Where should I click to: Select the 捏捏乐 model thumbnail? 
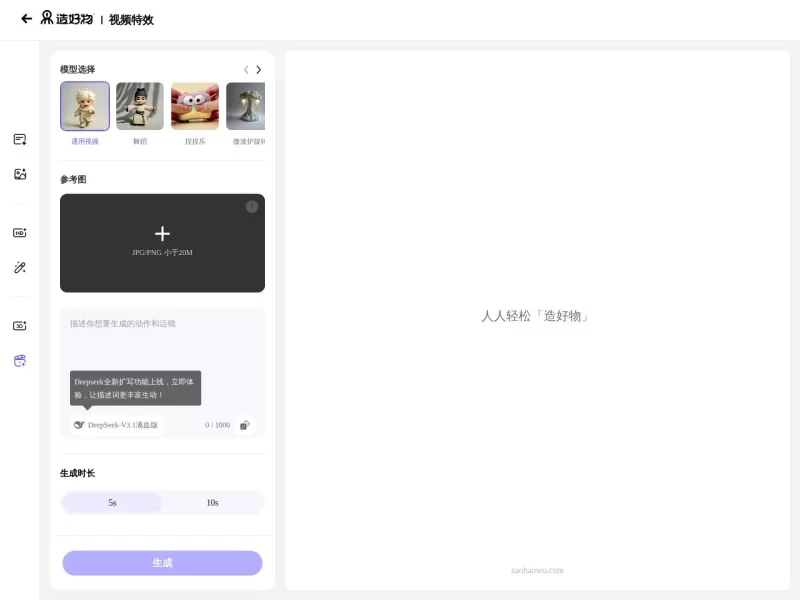[196, 105]
